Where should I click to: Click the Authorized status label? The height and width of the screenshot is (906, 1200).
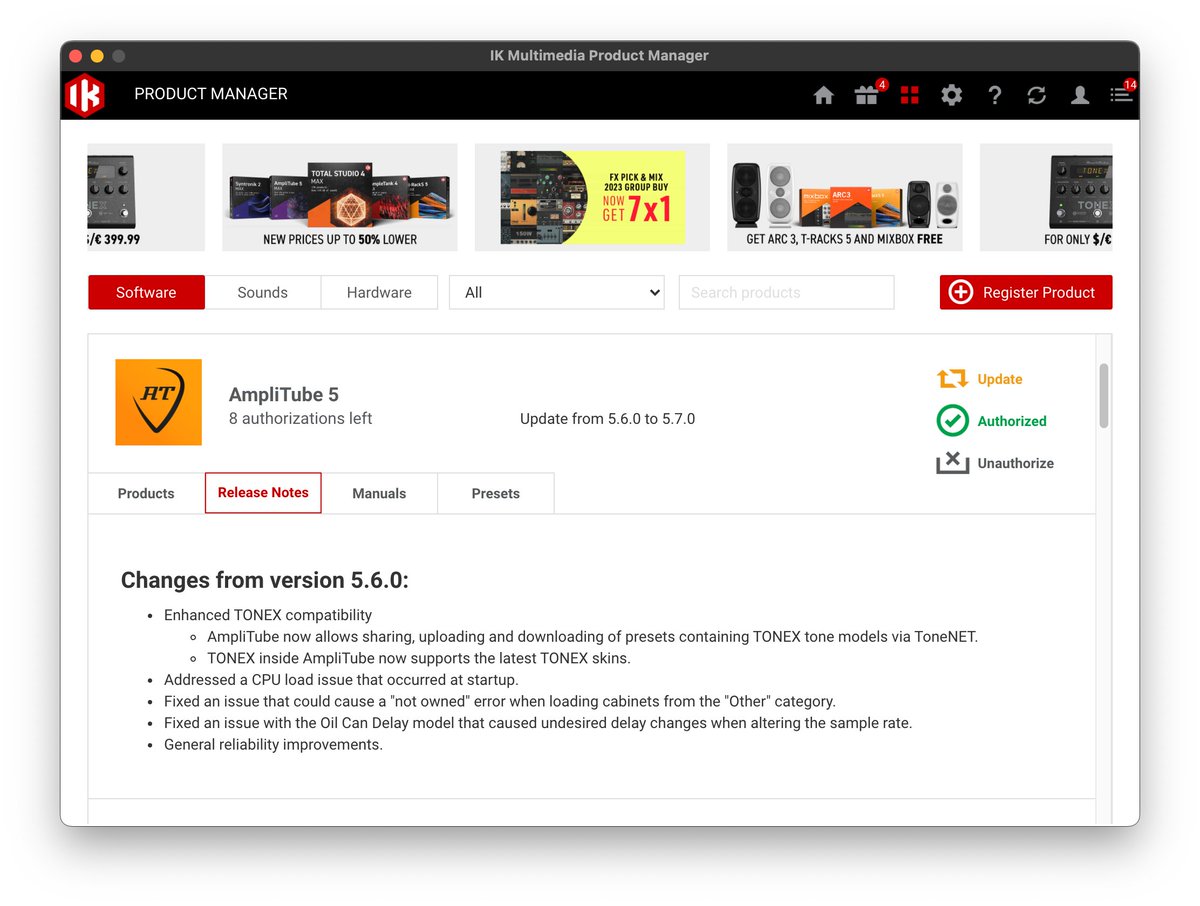pos(1012,421)
